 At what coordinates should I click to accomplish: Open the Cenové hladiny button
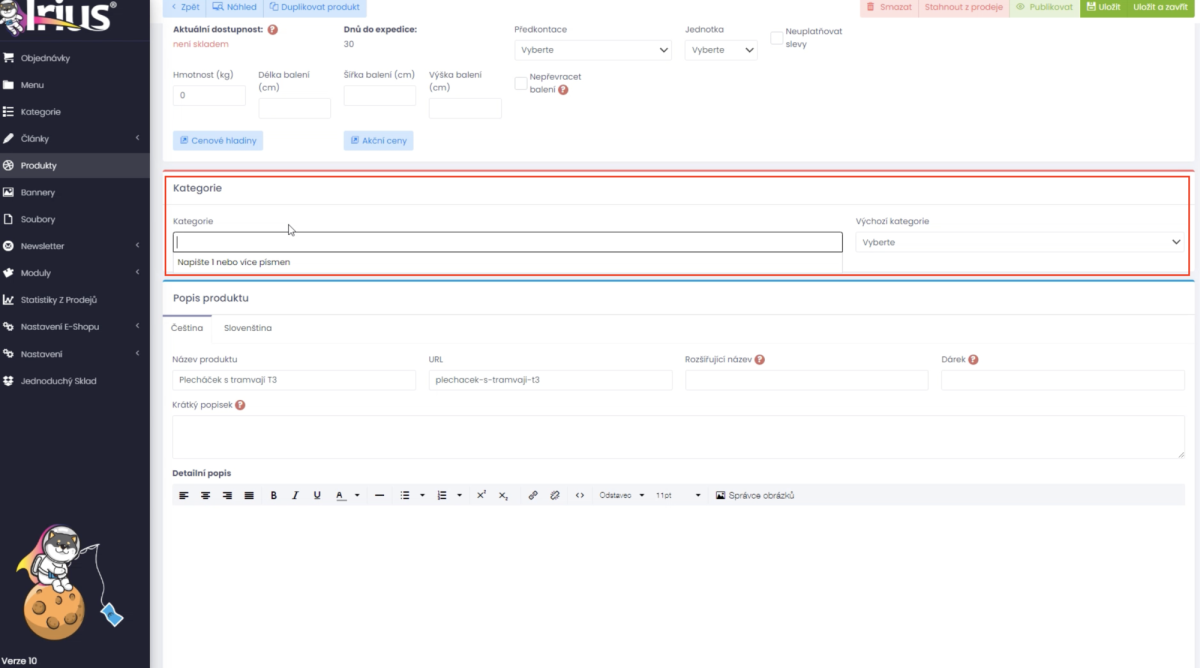click(x=218, y=141)
